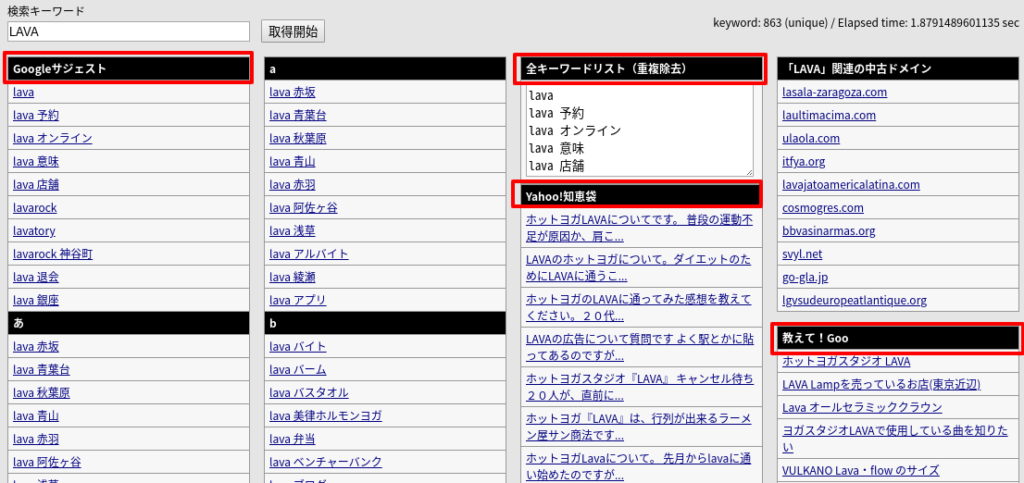Open the "lava アプリ" link
Image resolution: width=1024 pixels, height=483 pixels.
coord(298,300)
